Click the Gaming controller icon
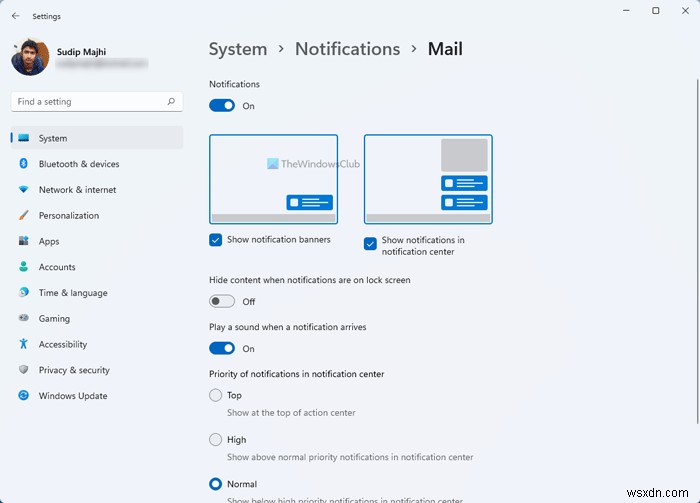The height and width of the screenshot is (503, 700). 24,318
